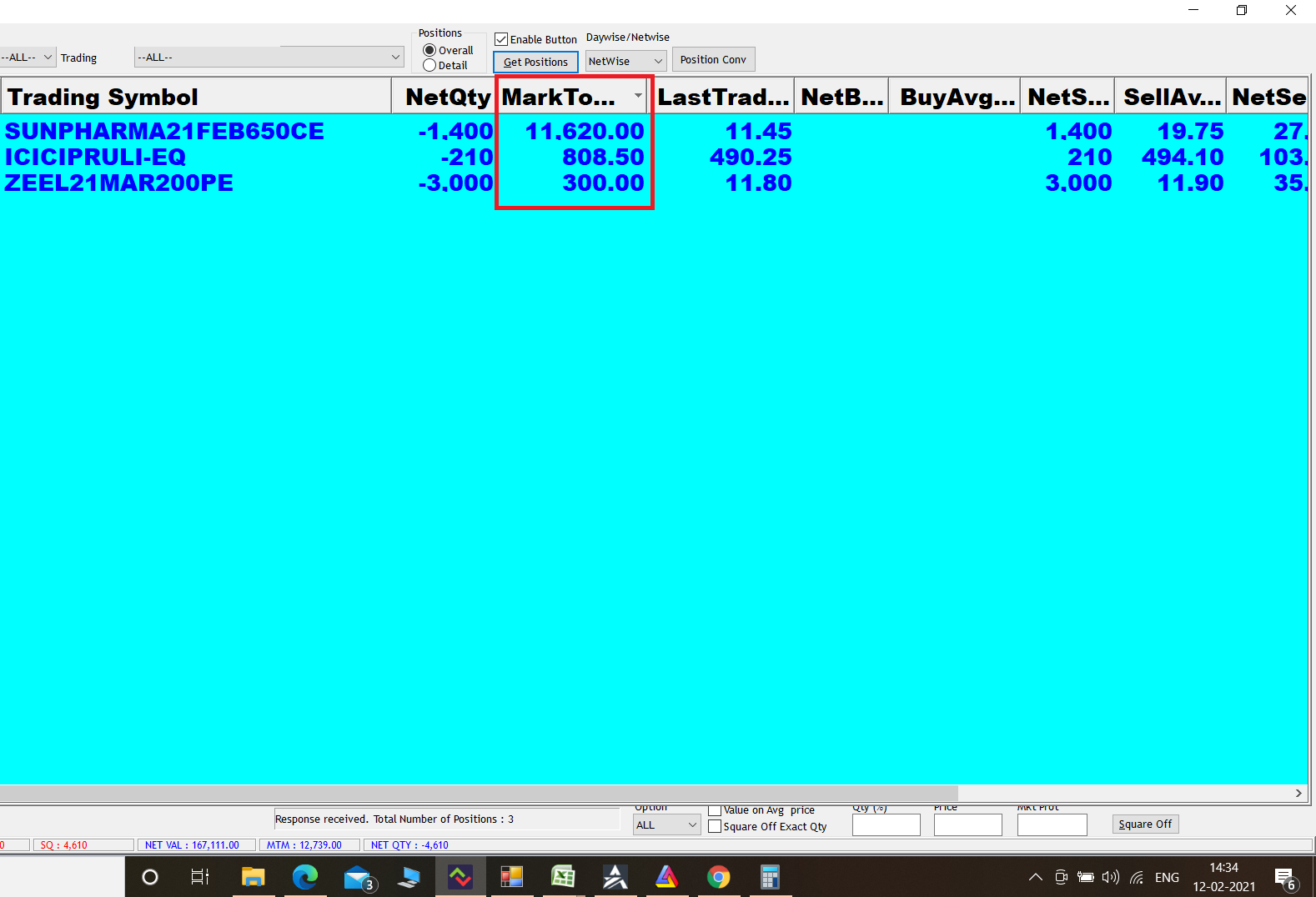The width and height of the screenshot is (1316, 897).
Task: Open Google Chrome from the taskbar
Action: [718, 877]
